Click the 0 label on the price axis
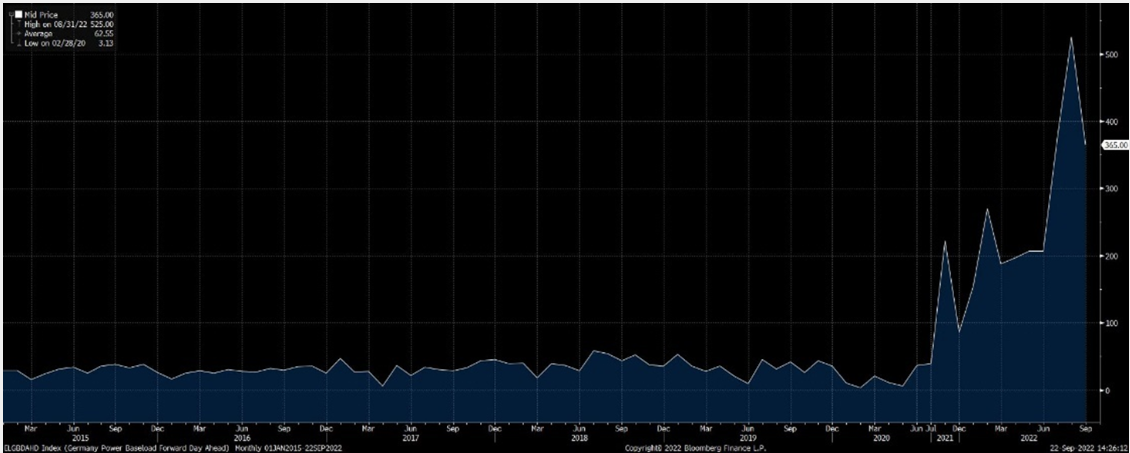This screenshot has height=453, width=1130. [x=1108, y=390]
